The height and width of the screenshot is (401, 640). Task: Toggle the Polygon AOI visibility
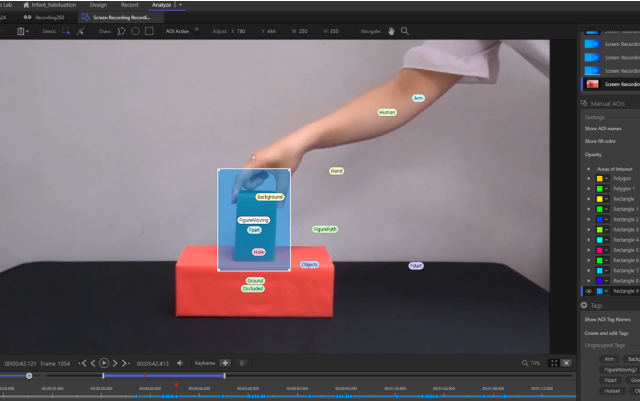point(588,178)
